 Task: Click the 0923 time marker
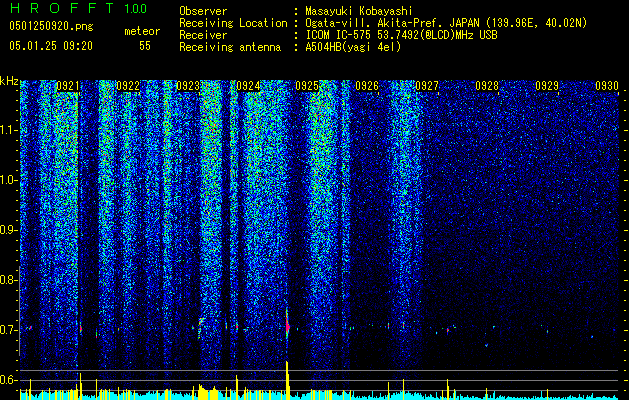tap(188, 86)
